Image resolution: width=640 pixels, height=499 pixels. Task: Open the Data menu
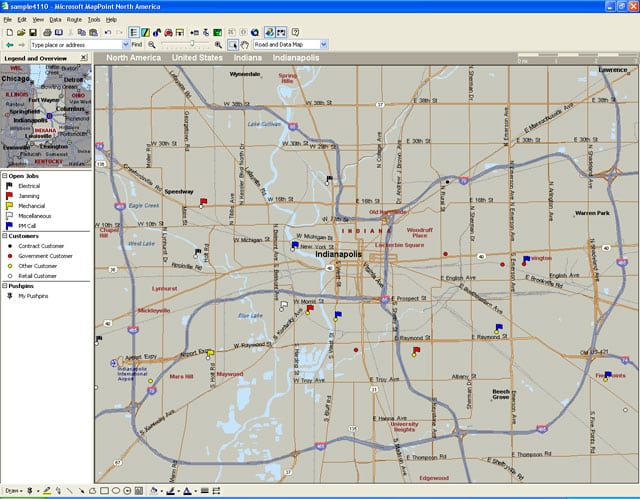(55, 20)
